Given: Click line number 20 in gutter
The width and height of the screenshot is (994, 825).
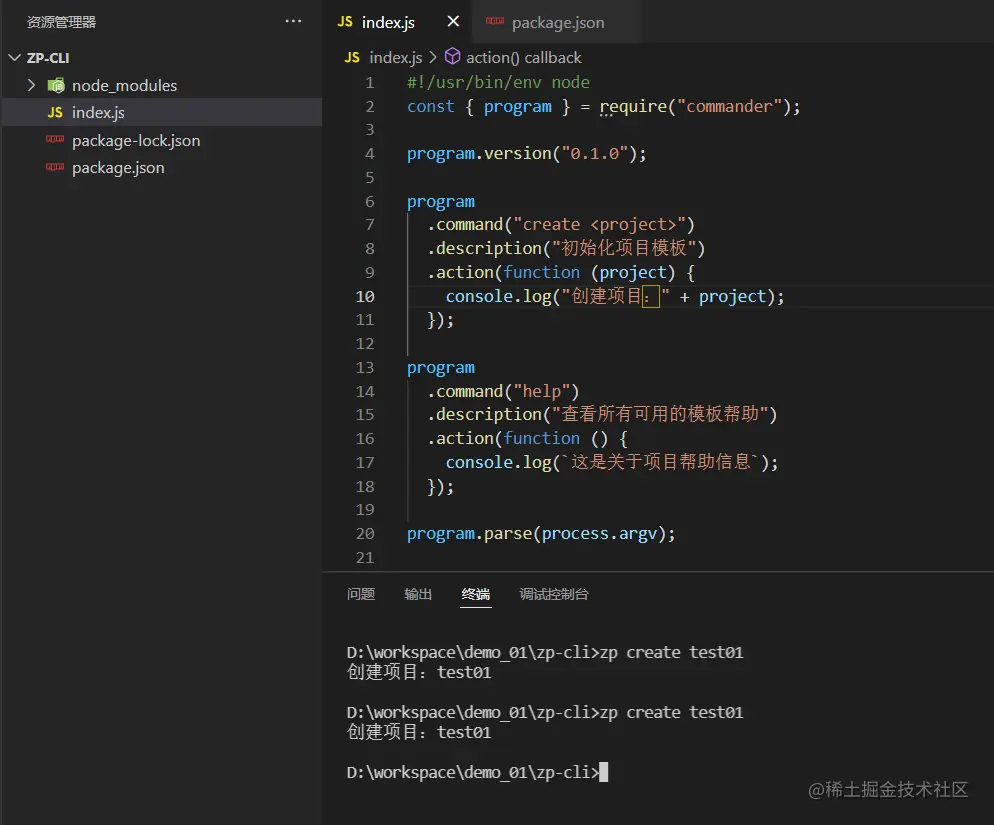Looking at the screenshot, I should (x=365, y=533).
